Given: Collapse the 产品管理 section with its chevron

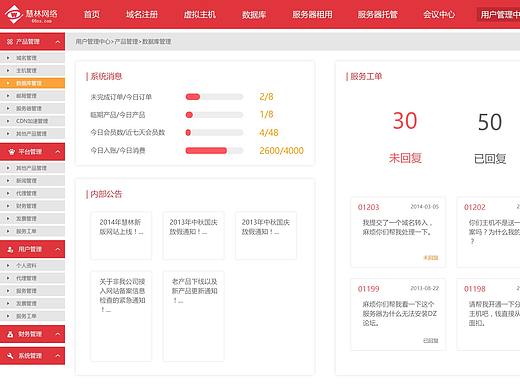Looking at the screenshot, I should (58, 42).
